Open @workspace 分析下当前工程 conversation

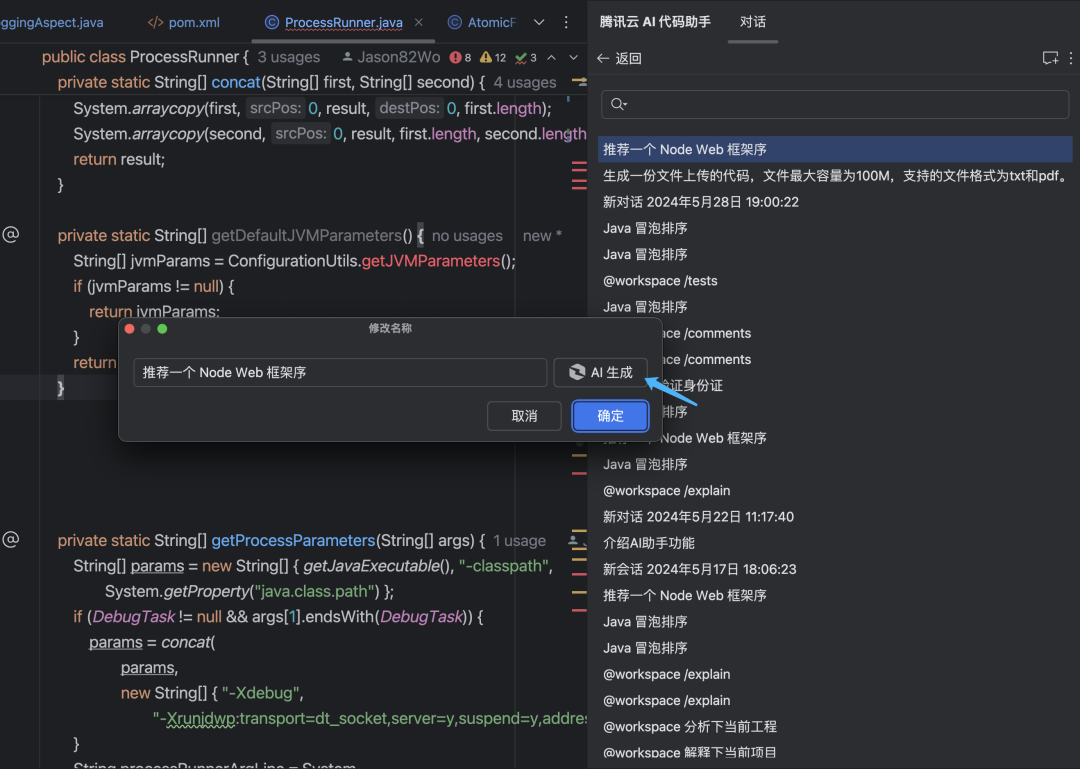coord(689,726)
